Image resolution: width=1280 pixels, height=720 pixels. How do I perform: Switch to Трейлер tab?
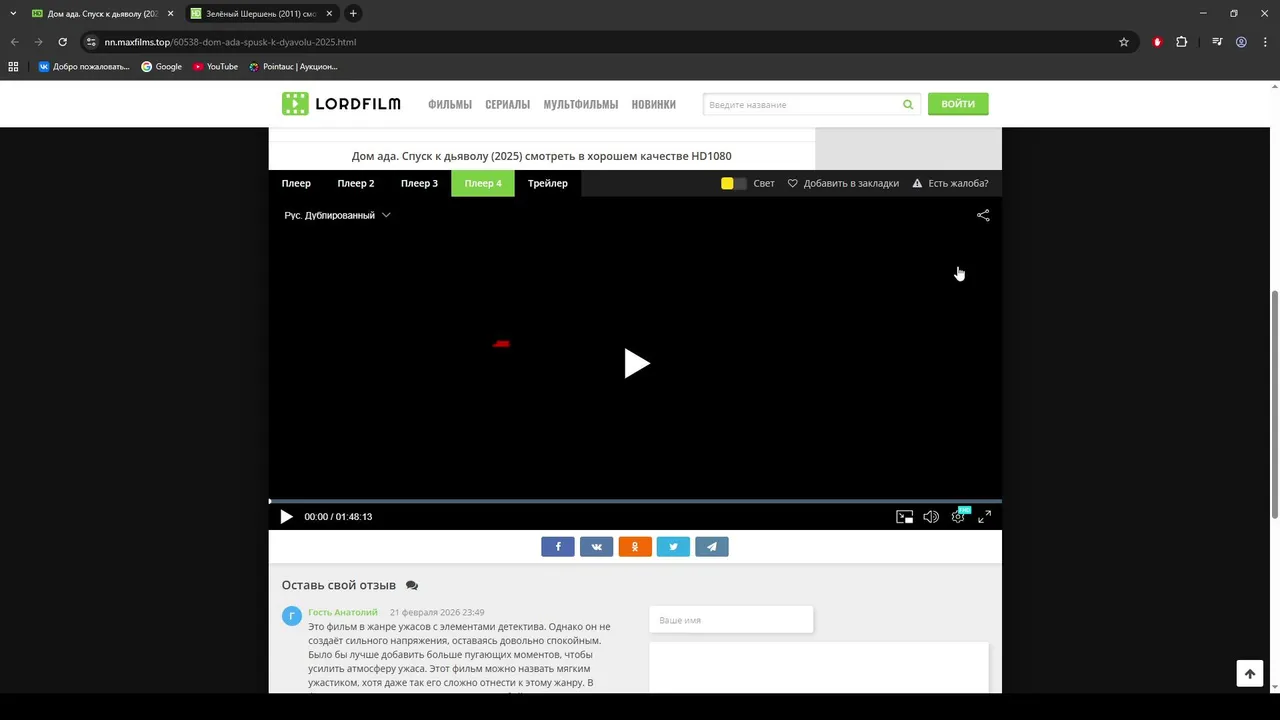point(548,183)
